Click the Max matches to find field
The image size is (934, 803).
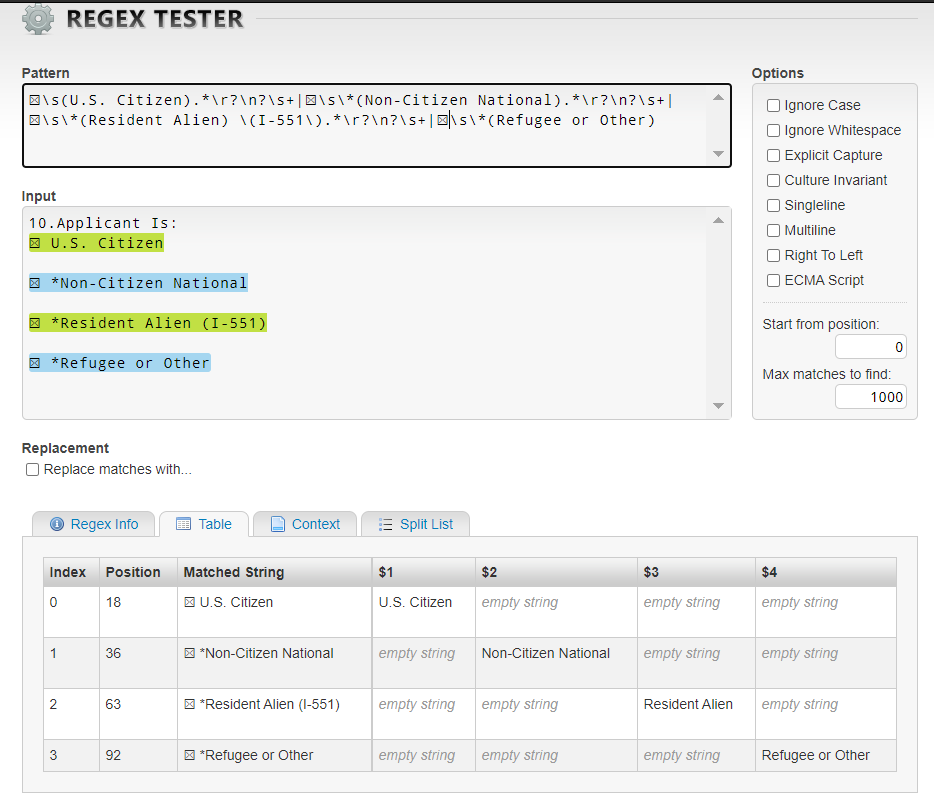click(x=871, y=397)
